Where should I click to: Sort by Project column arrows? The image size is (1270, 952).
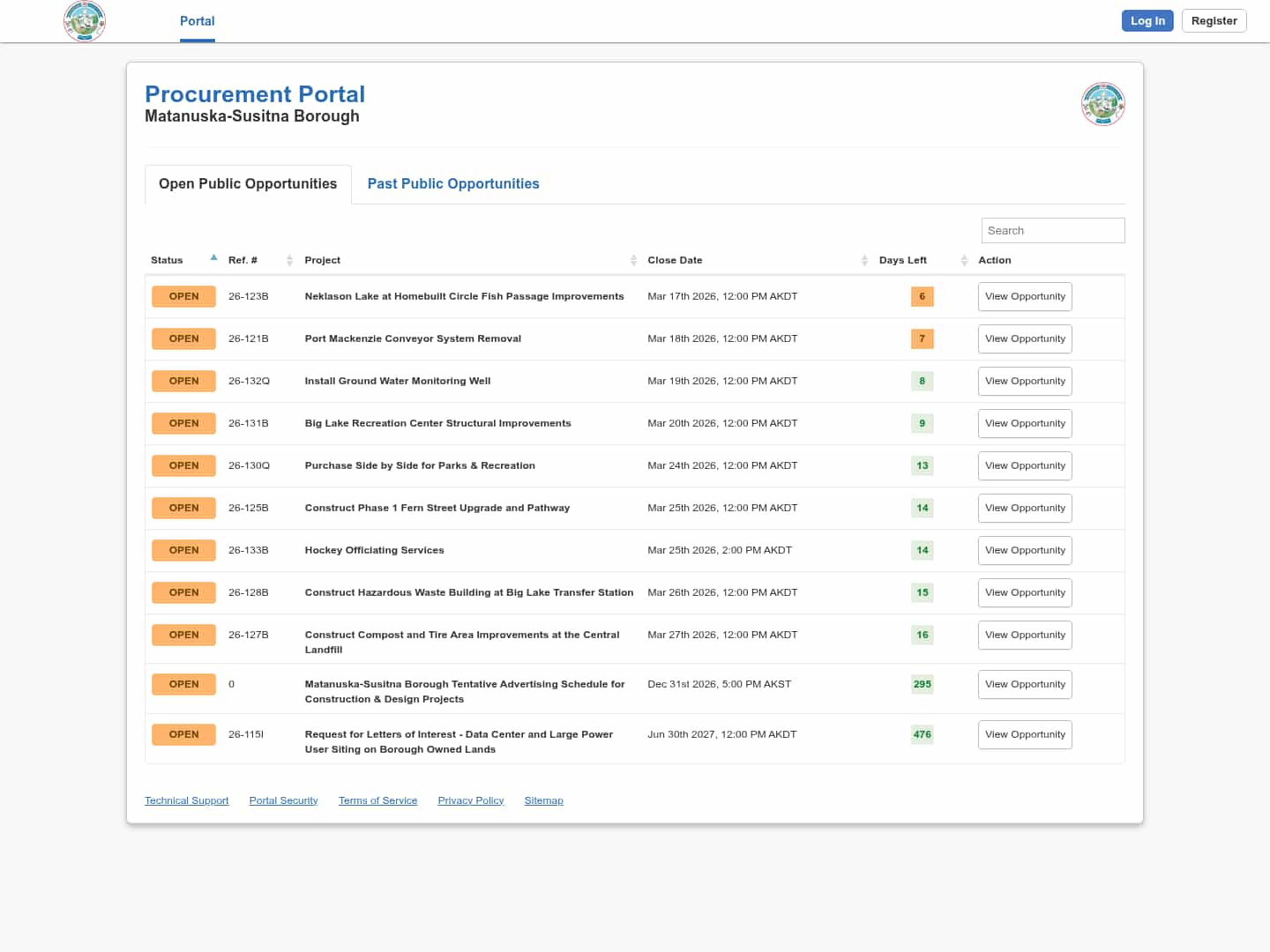[633, 260]
